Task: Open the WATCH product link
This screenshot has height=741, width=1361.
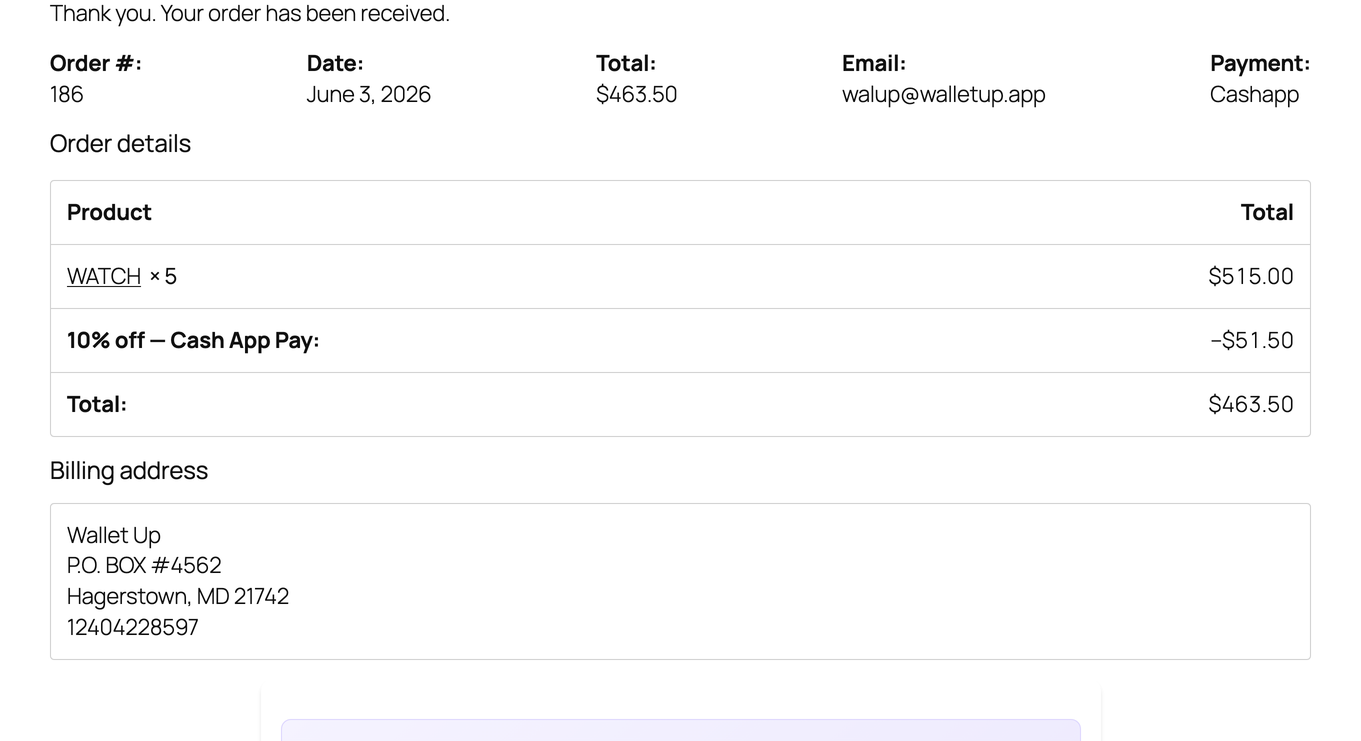Action: coord(104,276)
